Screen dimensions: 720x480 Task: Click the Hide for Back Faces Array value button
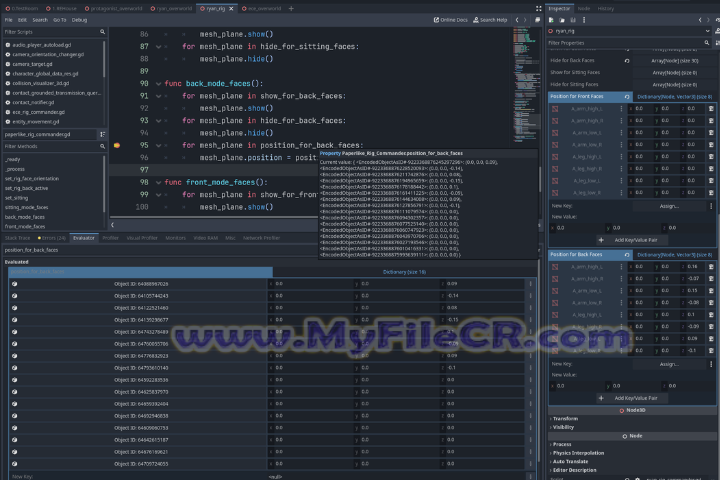(675, 61)
